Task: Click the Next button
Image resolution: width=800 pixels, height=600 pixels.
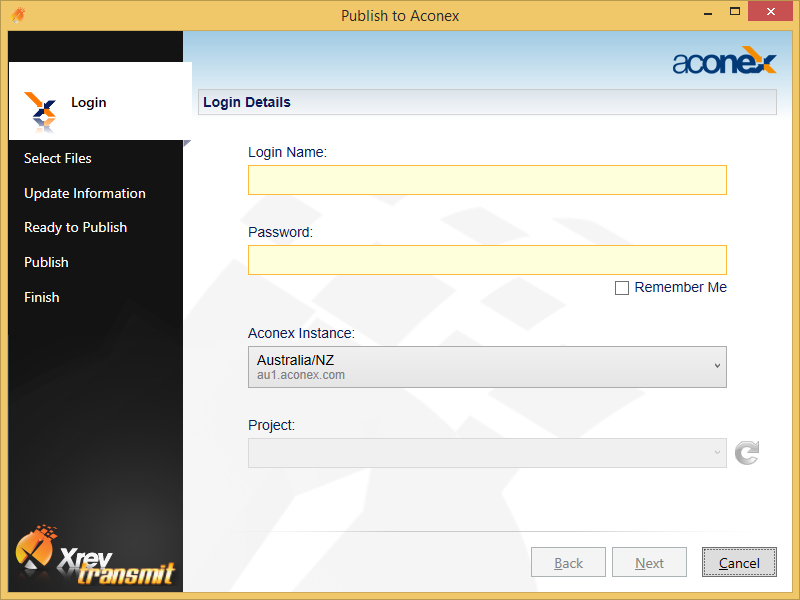Action: (649, 562)
